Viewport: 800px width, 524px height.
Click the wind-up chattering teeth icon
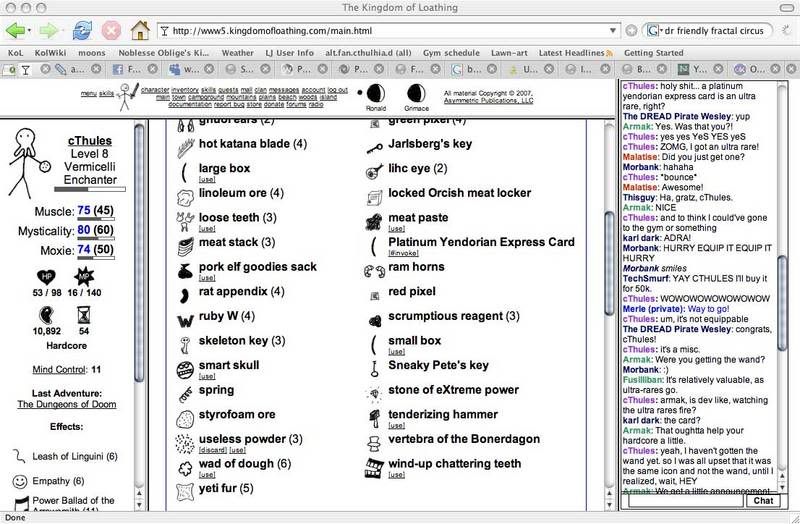coord(374,468)
